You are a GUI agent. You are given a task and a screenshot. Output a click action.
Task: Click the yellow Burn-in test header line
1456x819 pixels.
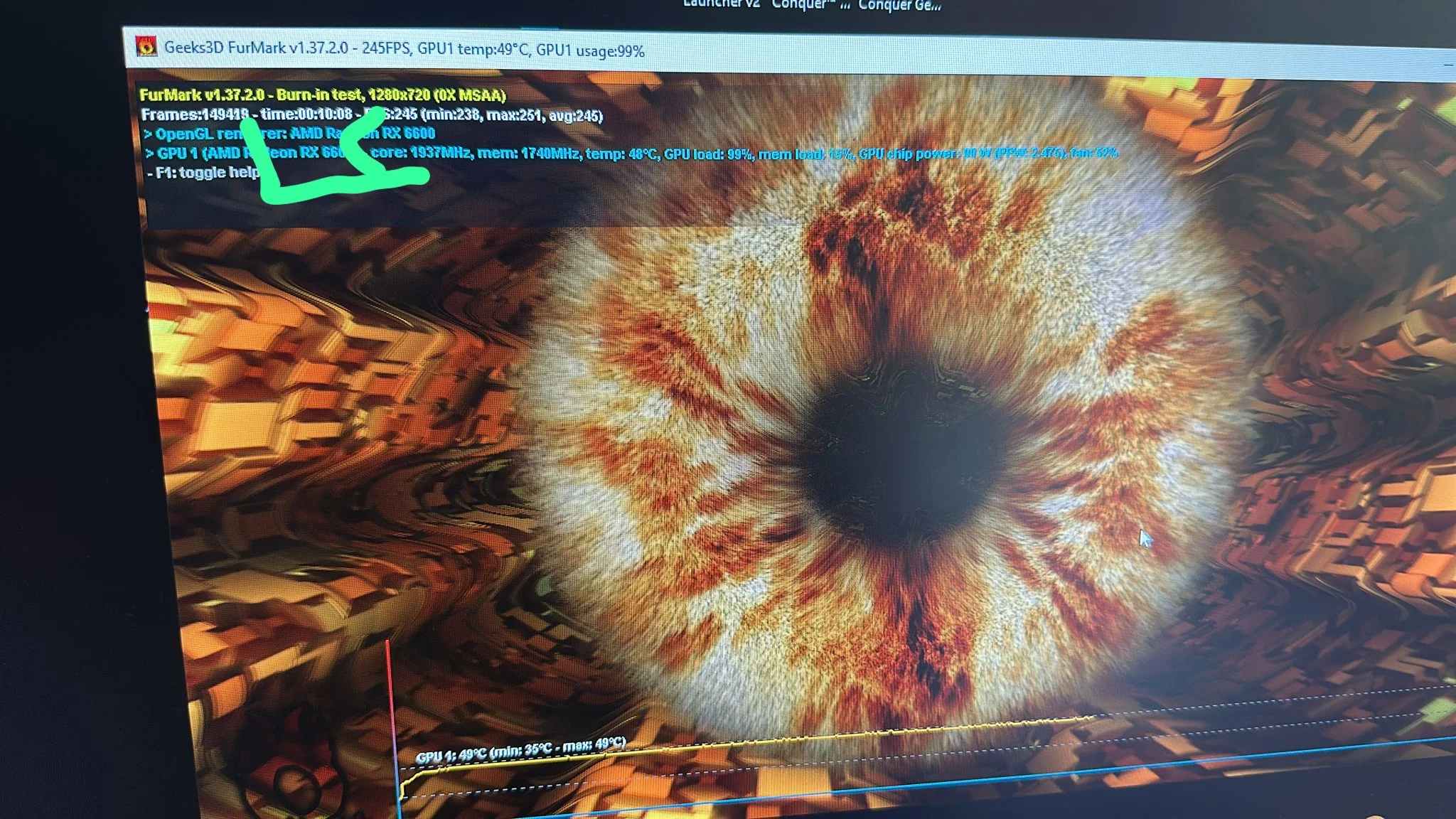[x=322, y=95]
